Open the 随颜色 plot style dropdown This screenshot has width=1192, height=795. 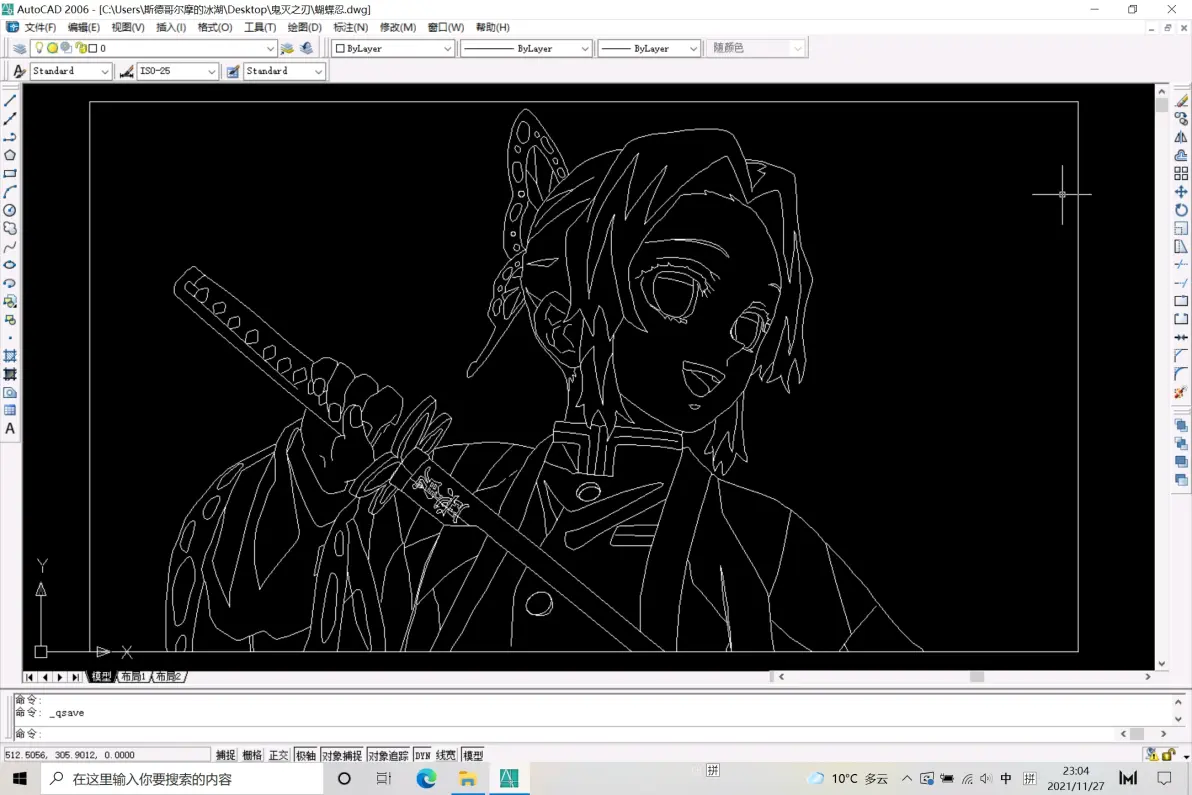(797, 49)
